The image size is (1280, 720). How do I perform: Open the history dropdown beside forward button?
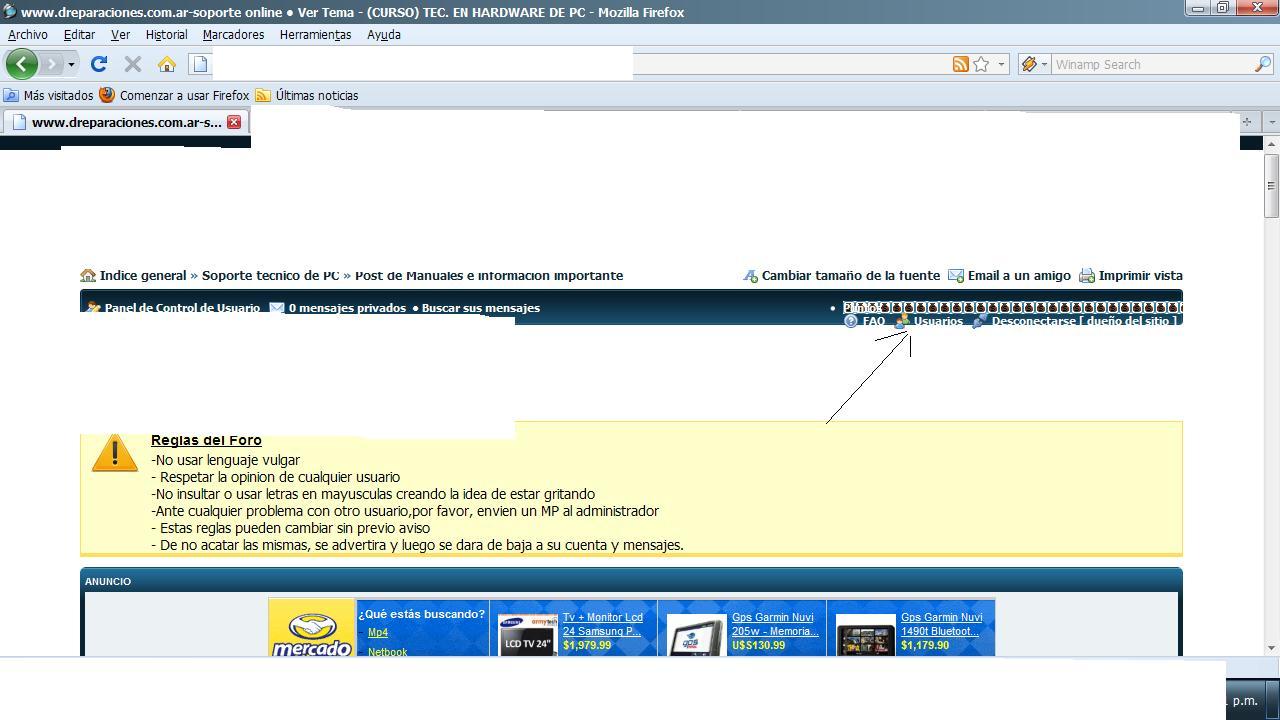(71, 65)
